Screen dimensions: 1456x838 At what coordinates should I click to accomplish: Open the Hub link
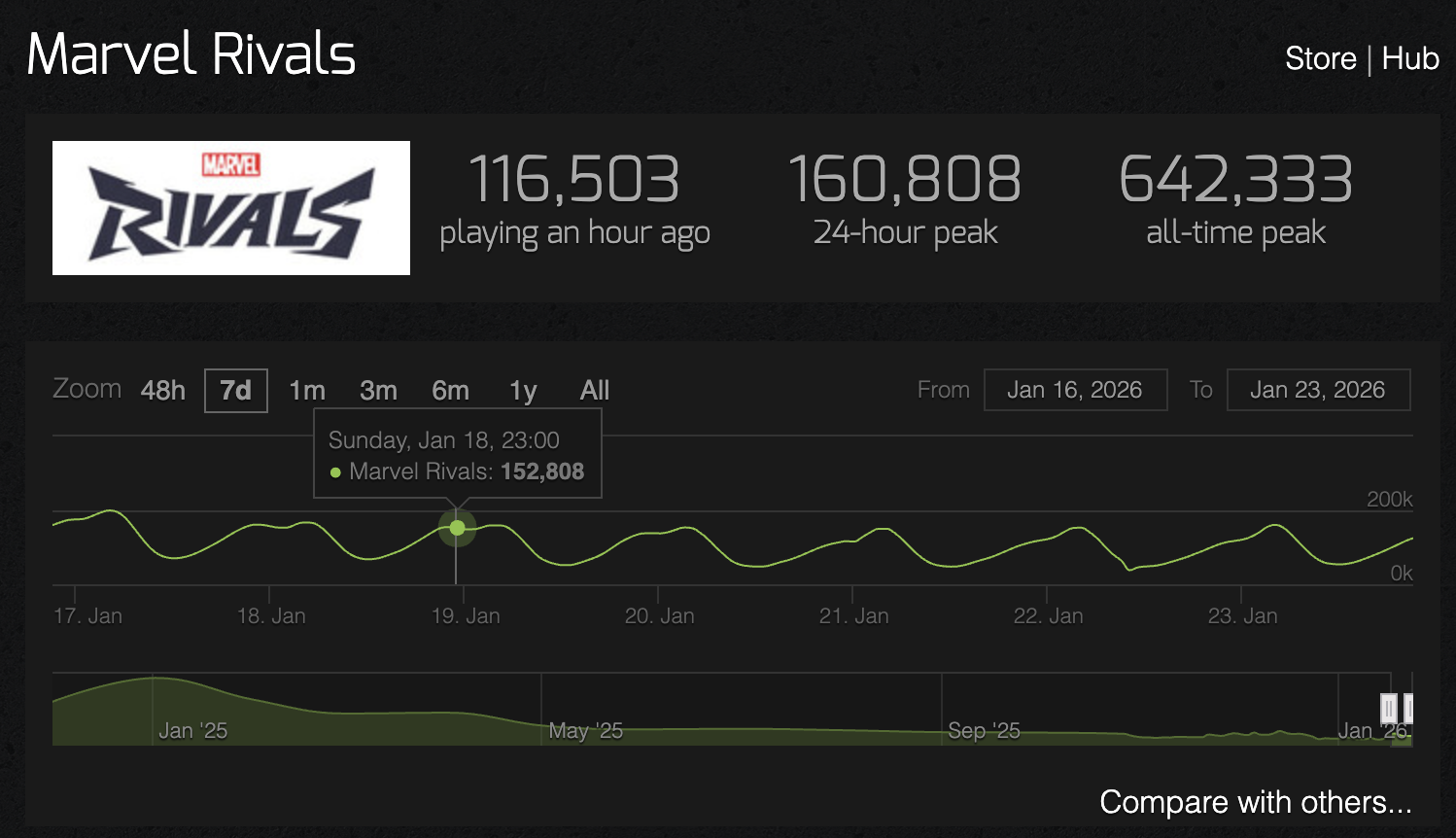(1410, 58)
